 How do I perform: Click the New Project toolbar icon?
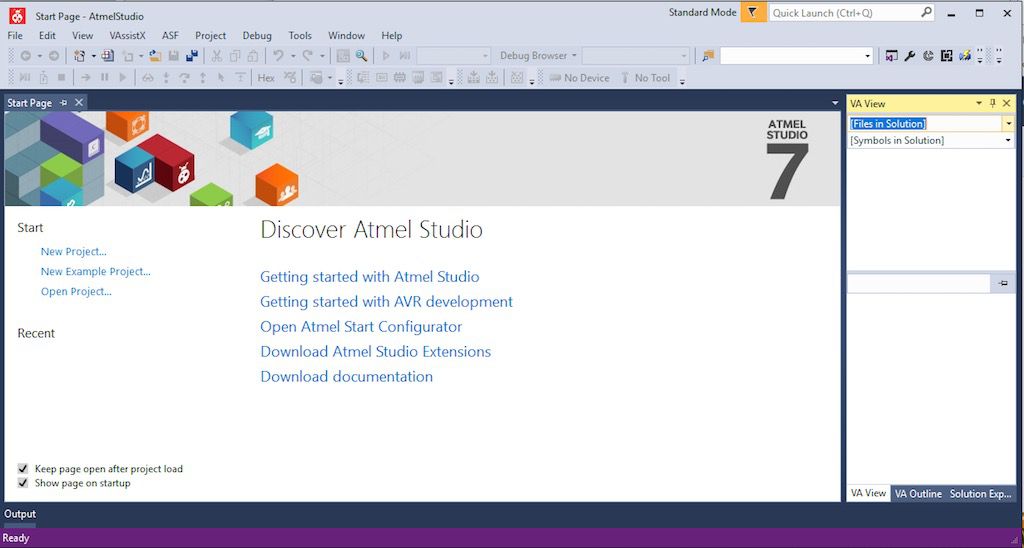pos(79,56)
